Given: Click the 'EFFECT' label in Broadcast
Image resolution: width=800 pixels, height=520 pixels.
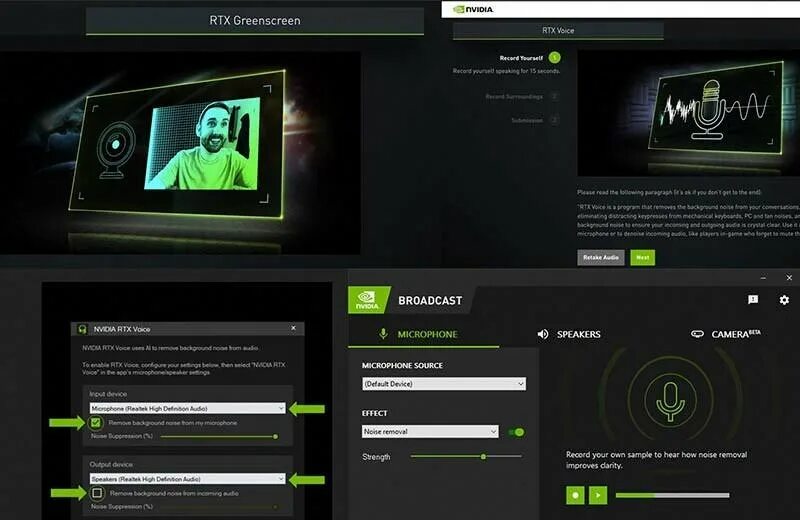Looking at the screenshot, I should point(374,413).
